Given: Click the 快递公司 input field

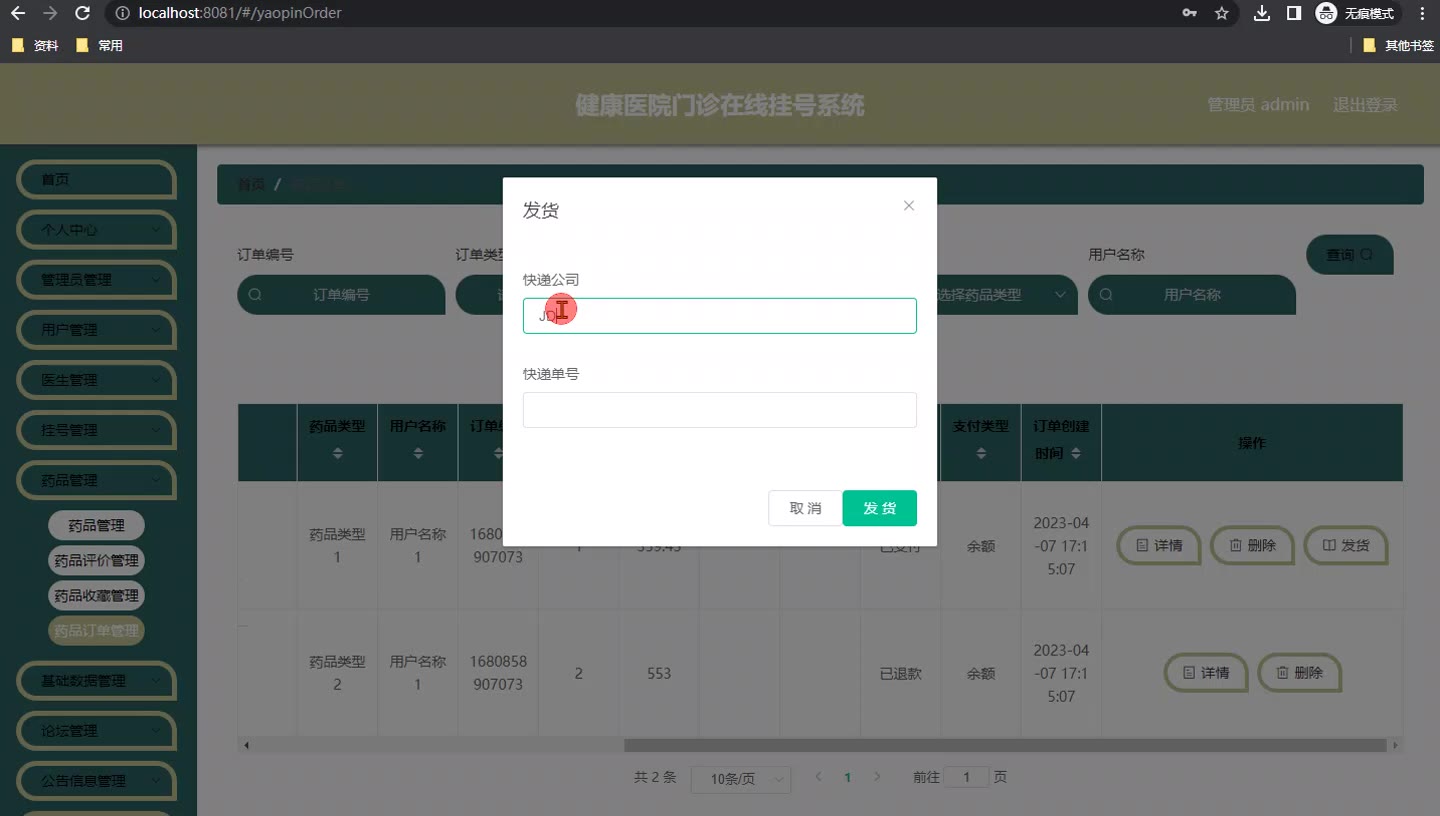Looking at the screenshot, I should (719, 316).
